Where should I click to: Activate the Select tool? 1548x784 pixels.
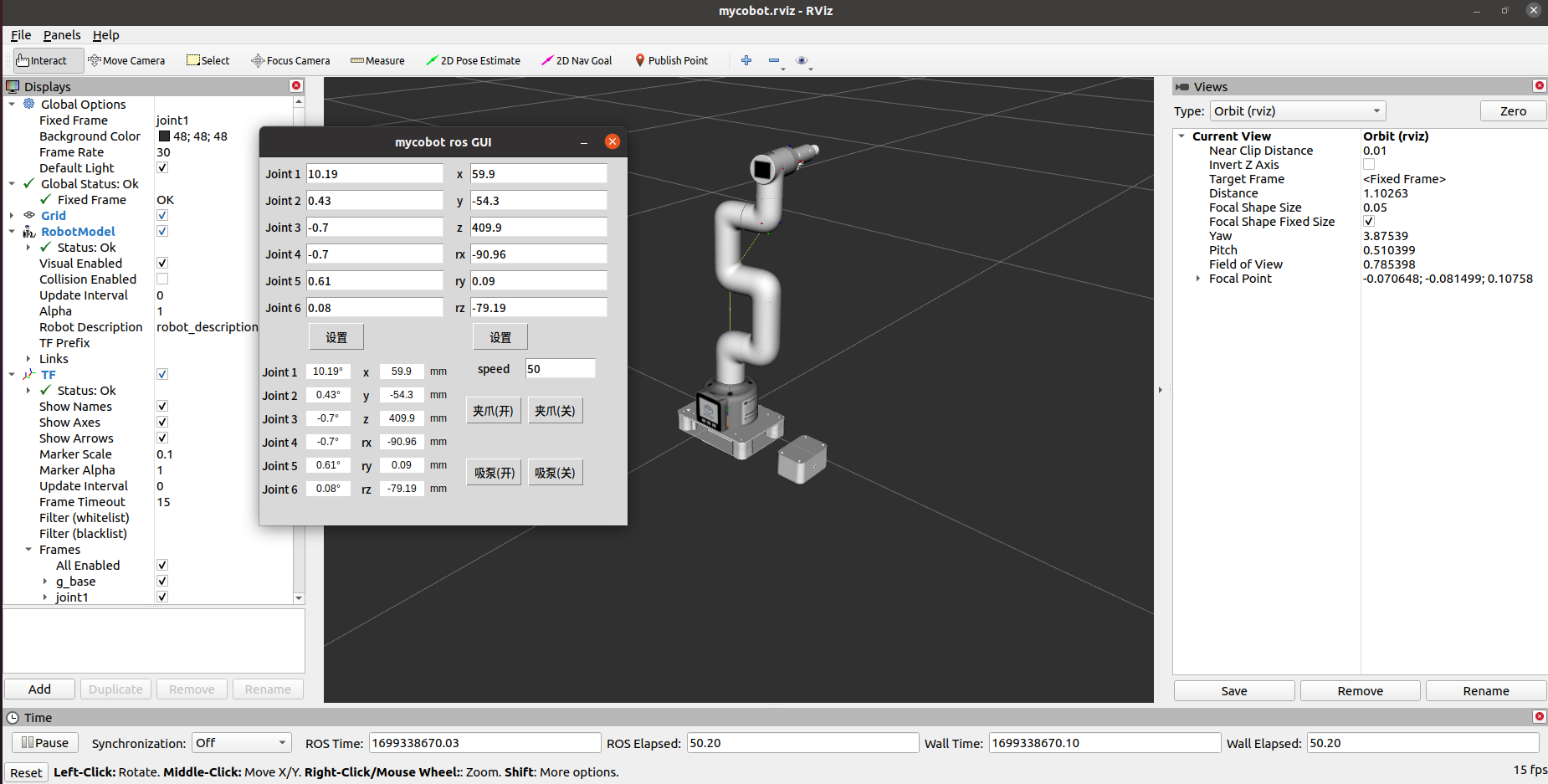208,60
